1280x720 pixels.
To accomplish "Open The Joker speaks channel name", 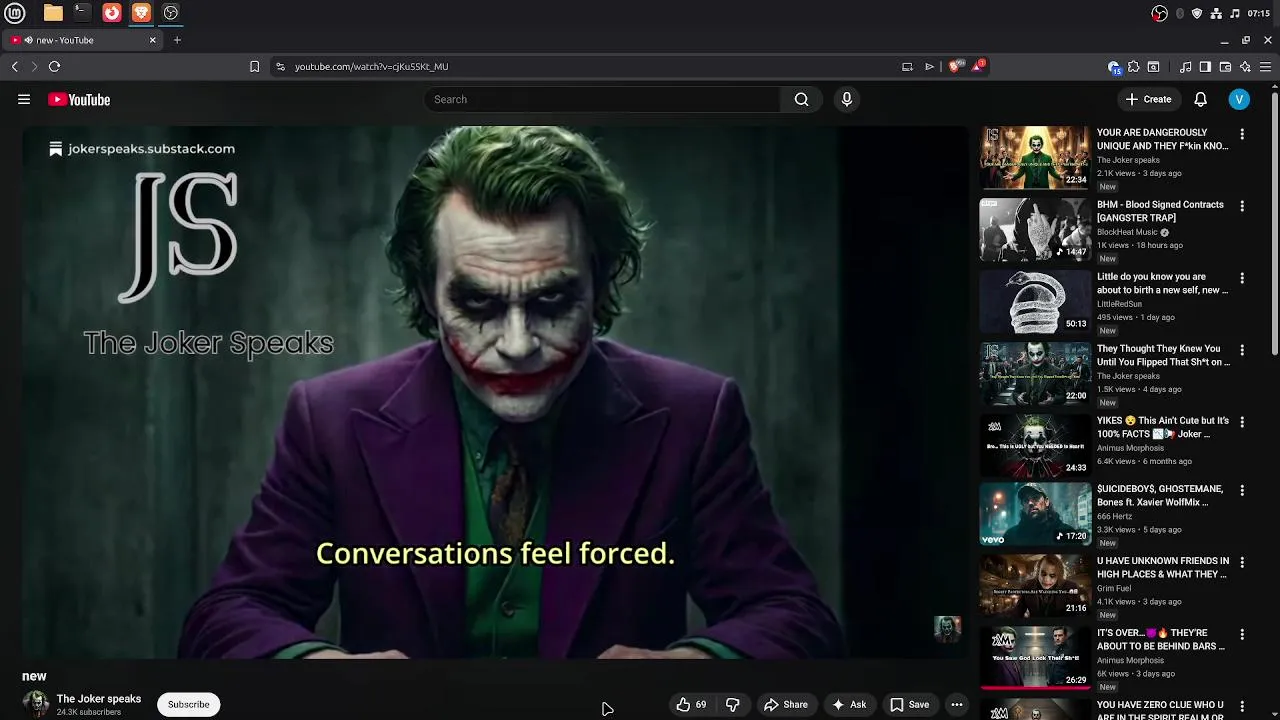I will click(99, 699).
